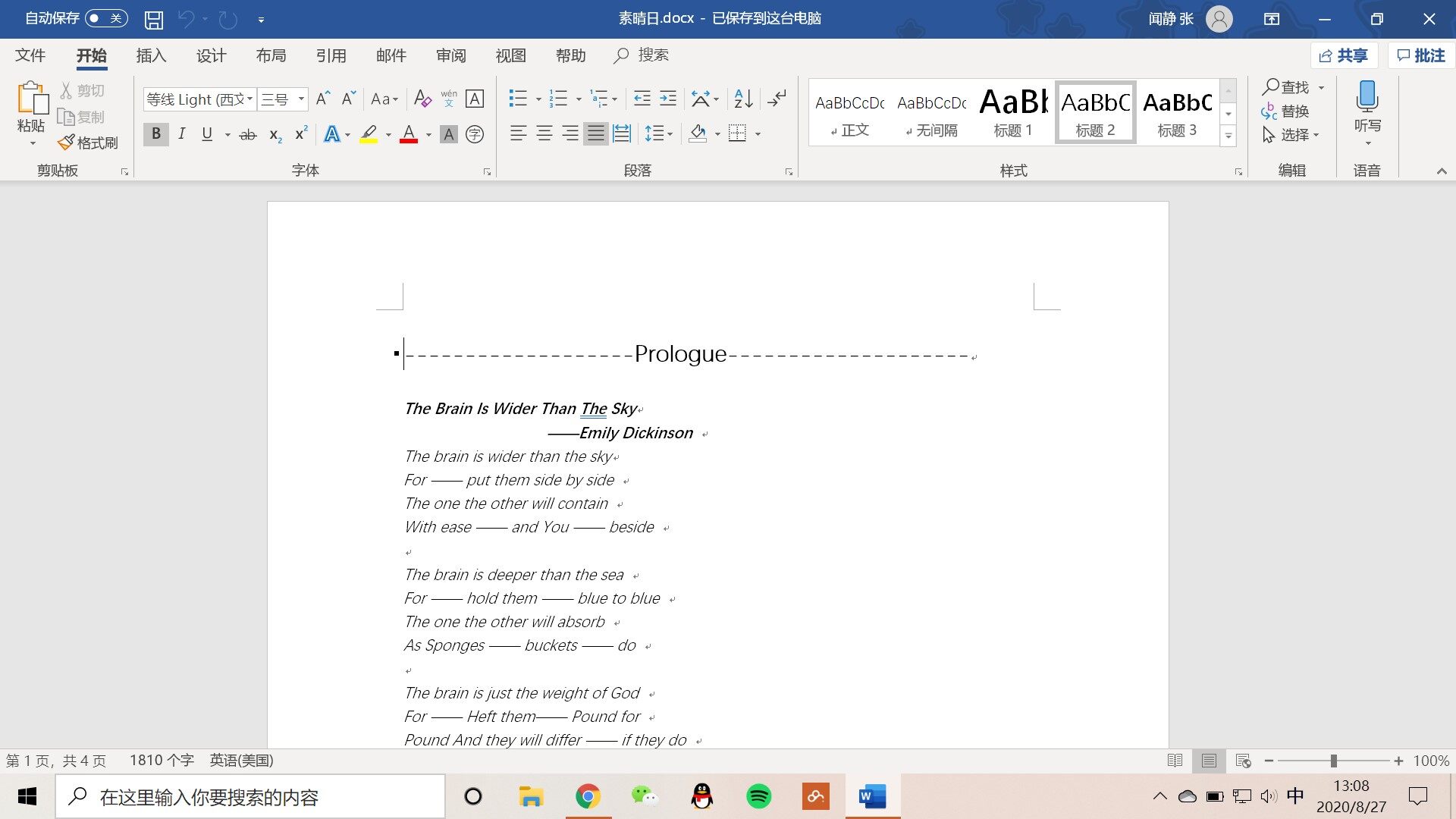The width and height of the screenshot is (1456, 819).
Task: Open the File (文件) menu
Action: click(x=30, y=55)
